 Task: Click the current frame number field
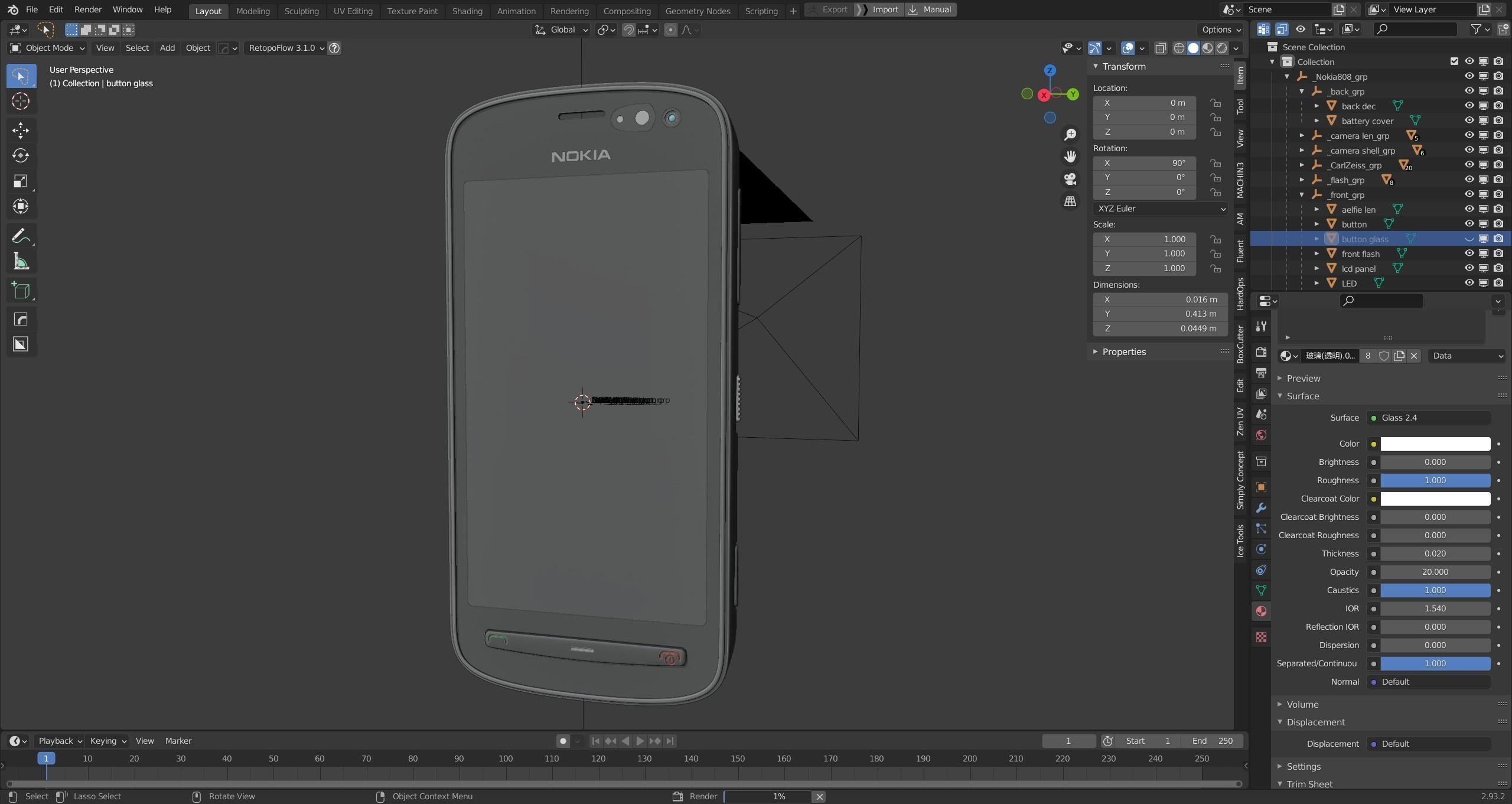[x=1068, y=741]
